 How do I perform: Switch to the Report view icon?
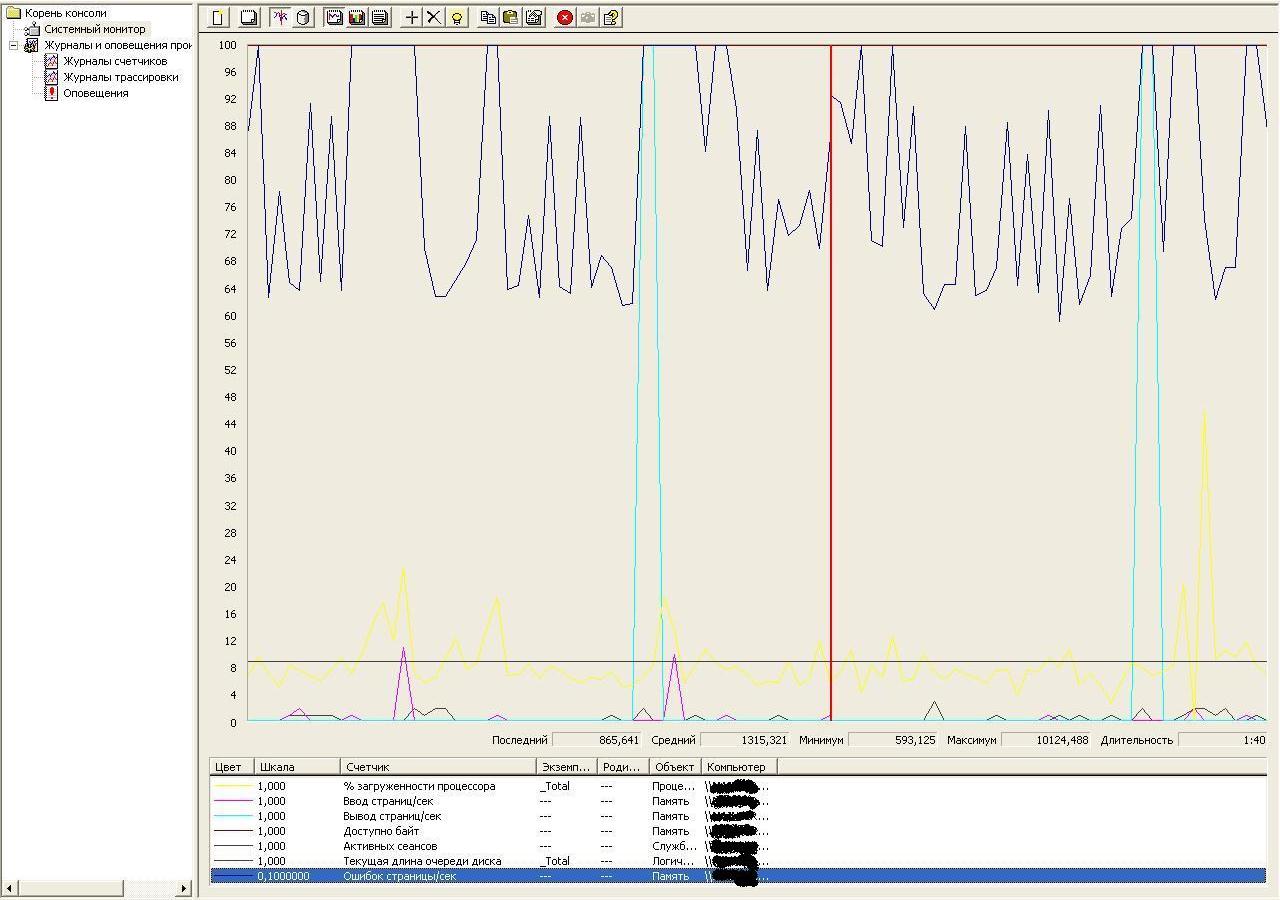[380, 17]
